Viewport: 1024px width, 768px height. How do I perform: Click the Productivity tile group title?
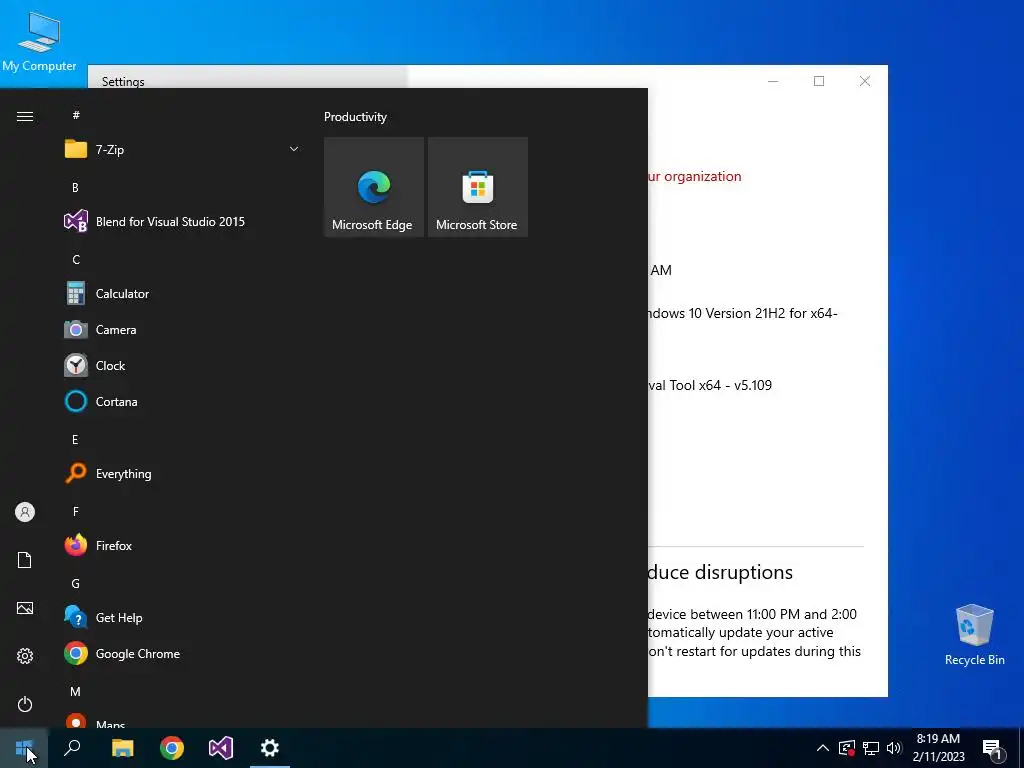(355, 117)
